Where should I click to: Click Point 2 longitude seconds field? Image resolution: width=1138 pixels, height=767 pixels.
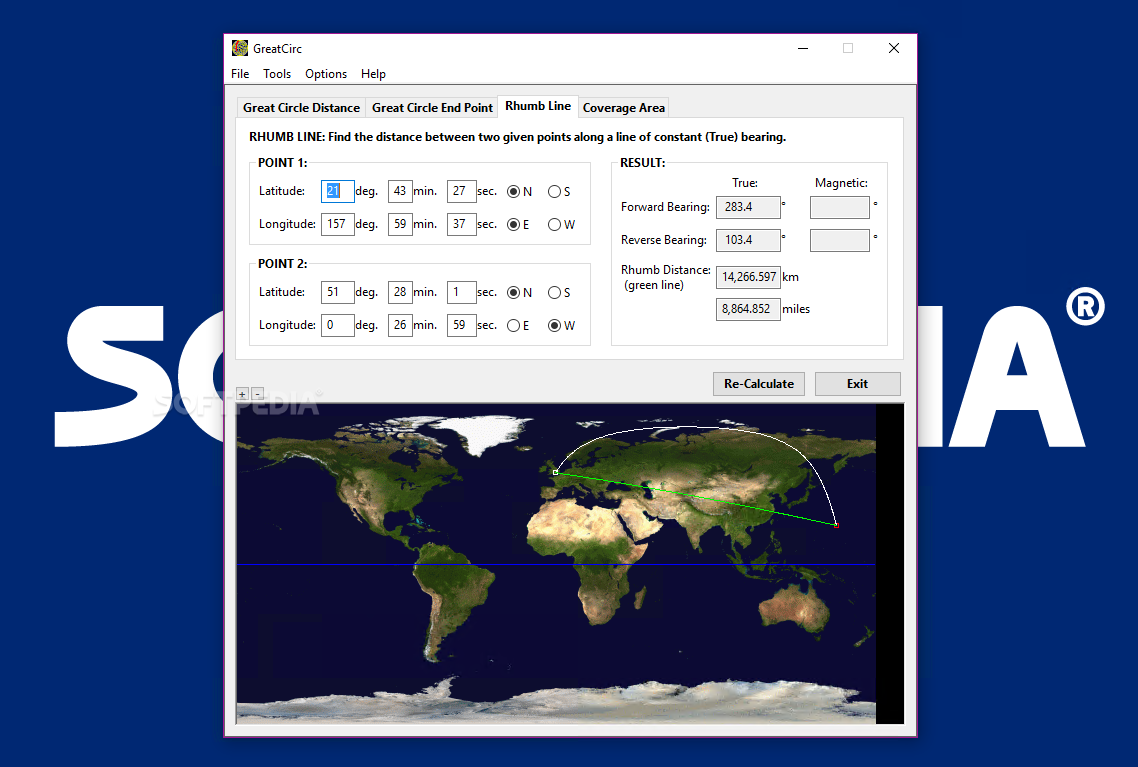(x=462, y=324)
